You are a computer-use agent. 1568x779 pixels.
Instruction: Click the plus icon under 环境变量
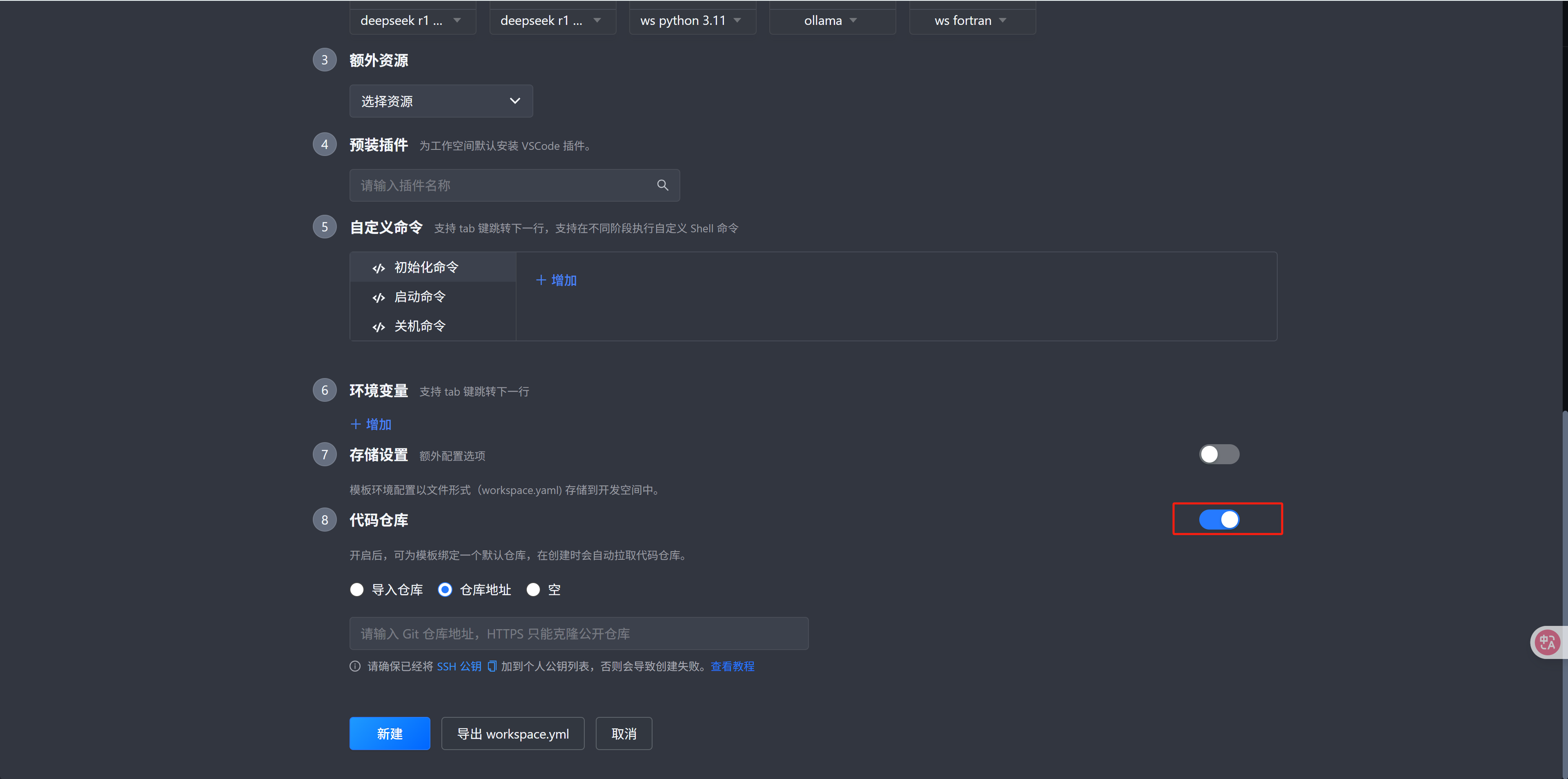[356, 424]
